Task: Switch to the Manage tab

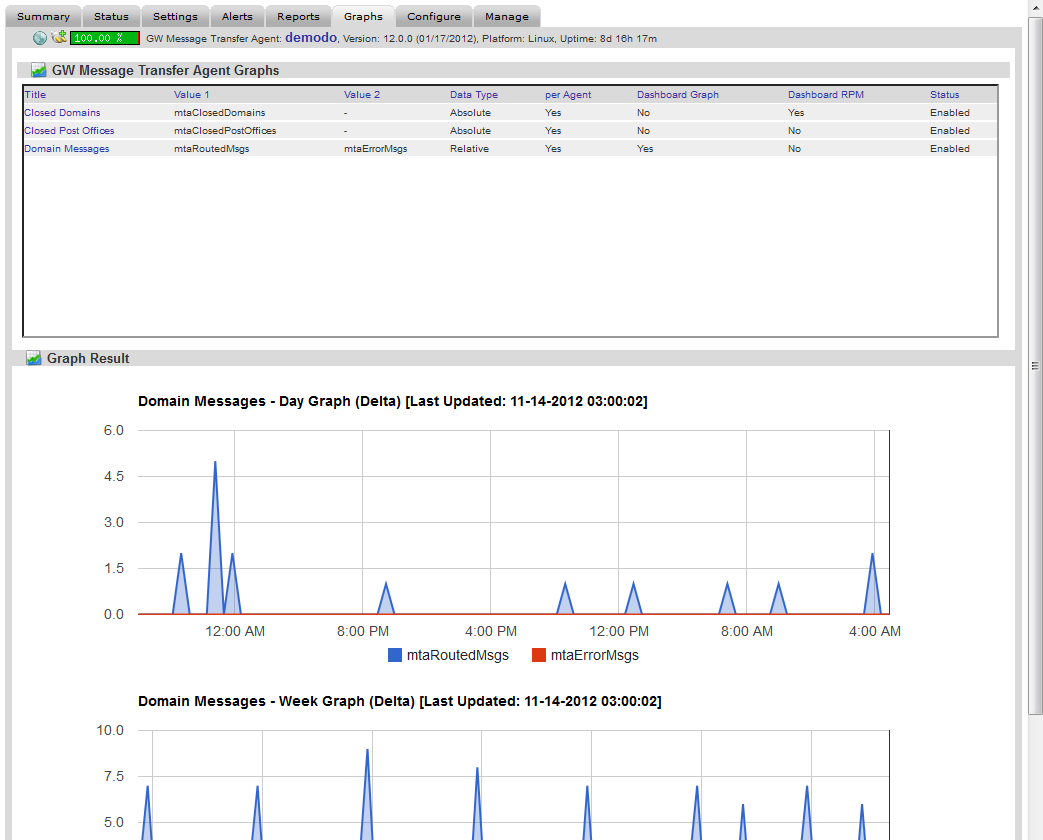Action: click(506, 16)
